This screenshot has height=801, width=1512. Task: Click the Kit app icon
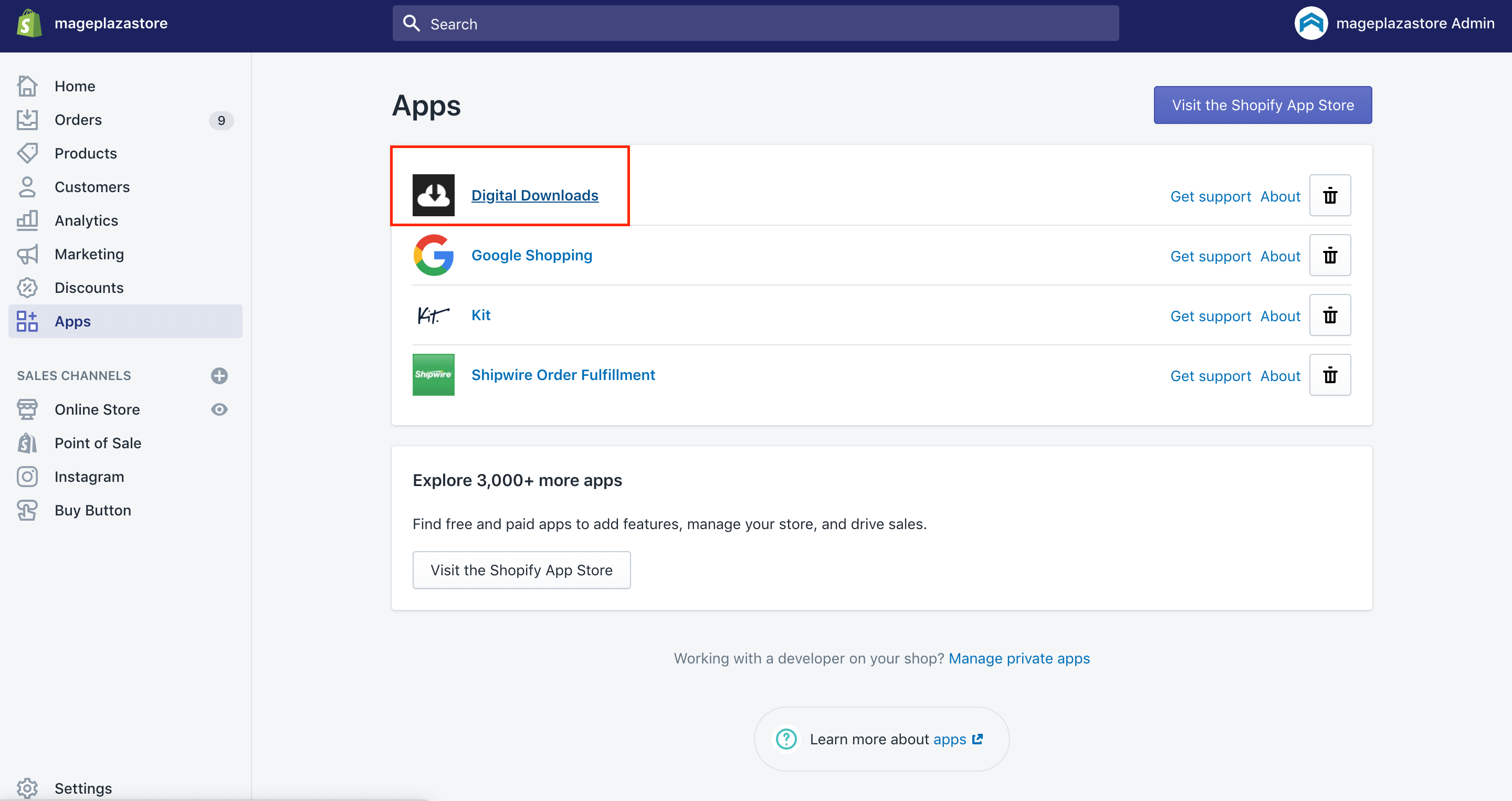432,314
